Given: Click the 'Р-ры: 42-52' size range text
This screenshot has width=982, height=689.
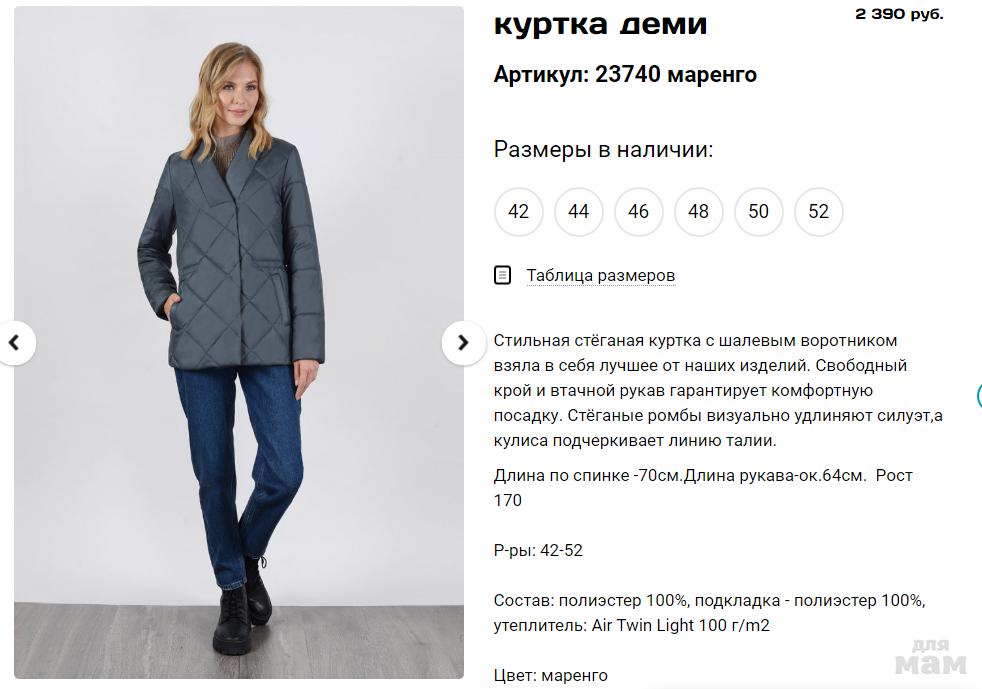Looking at the screenshot, I should coord(538,551).
